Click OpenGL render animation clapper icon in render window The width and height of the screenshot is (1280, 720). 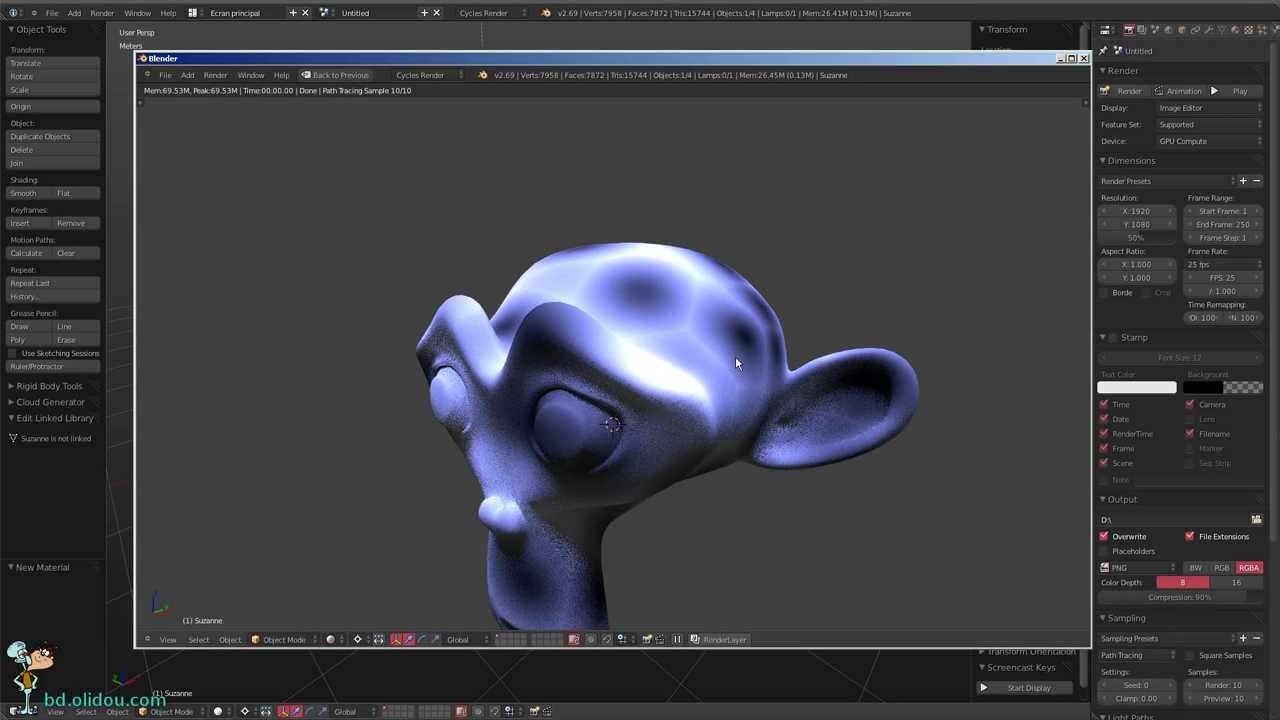pyautogui.click(x=659, y=640)
